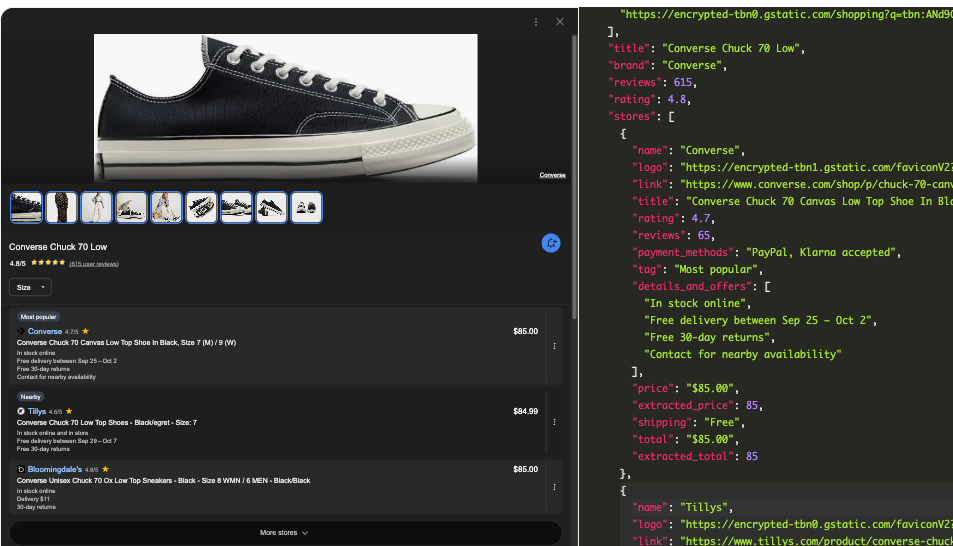
Task: Click the $84.99 price in Tillys row
Action: coord(525,411)
